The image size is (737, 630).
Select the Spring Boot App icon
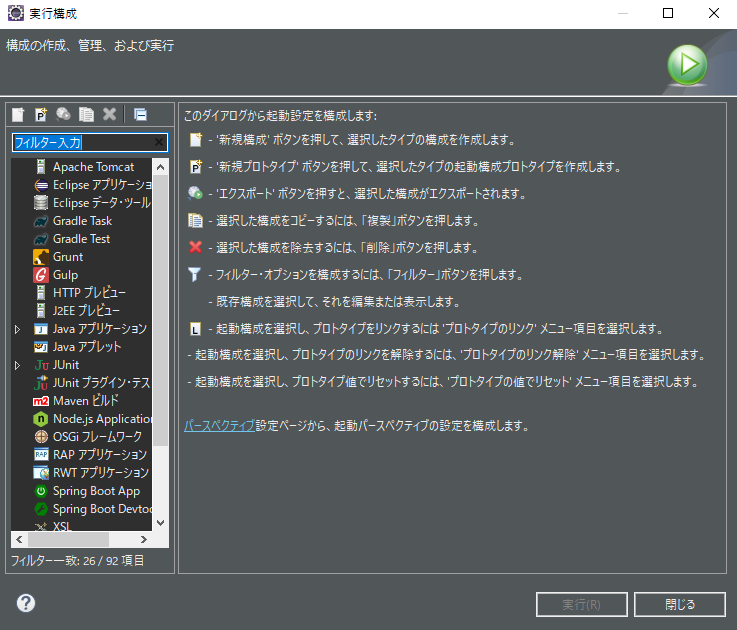point(41,491)
